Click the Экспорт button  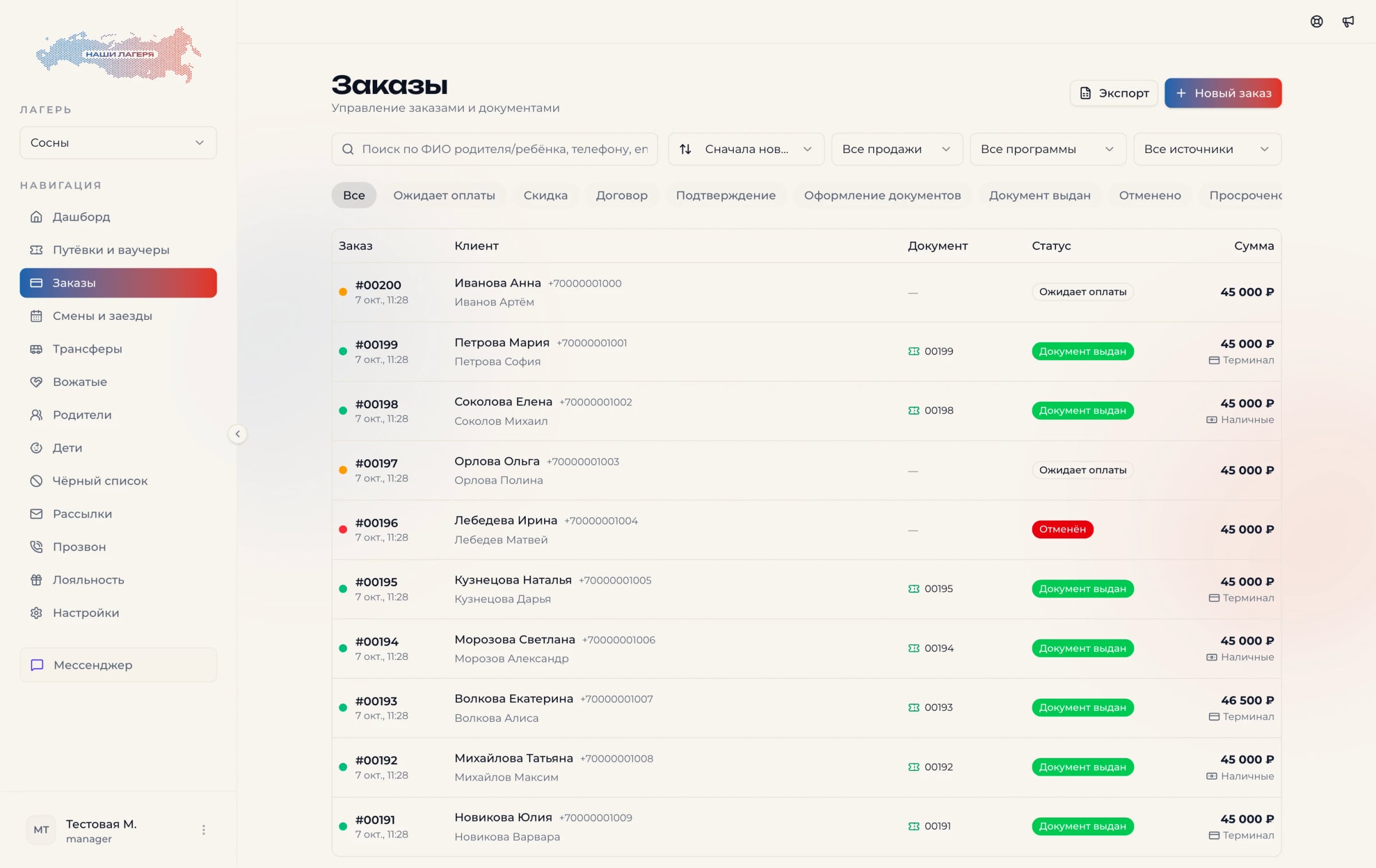[x=1114, y=93]
